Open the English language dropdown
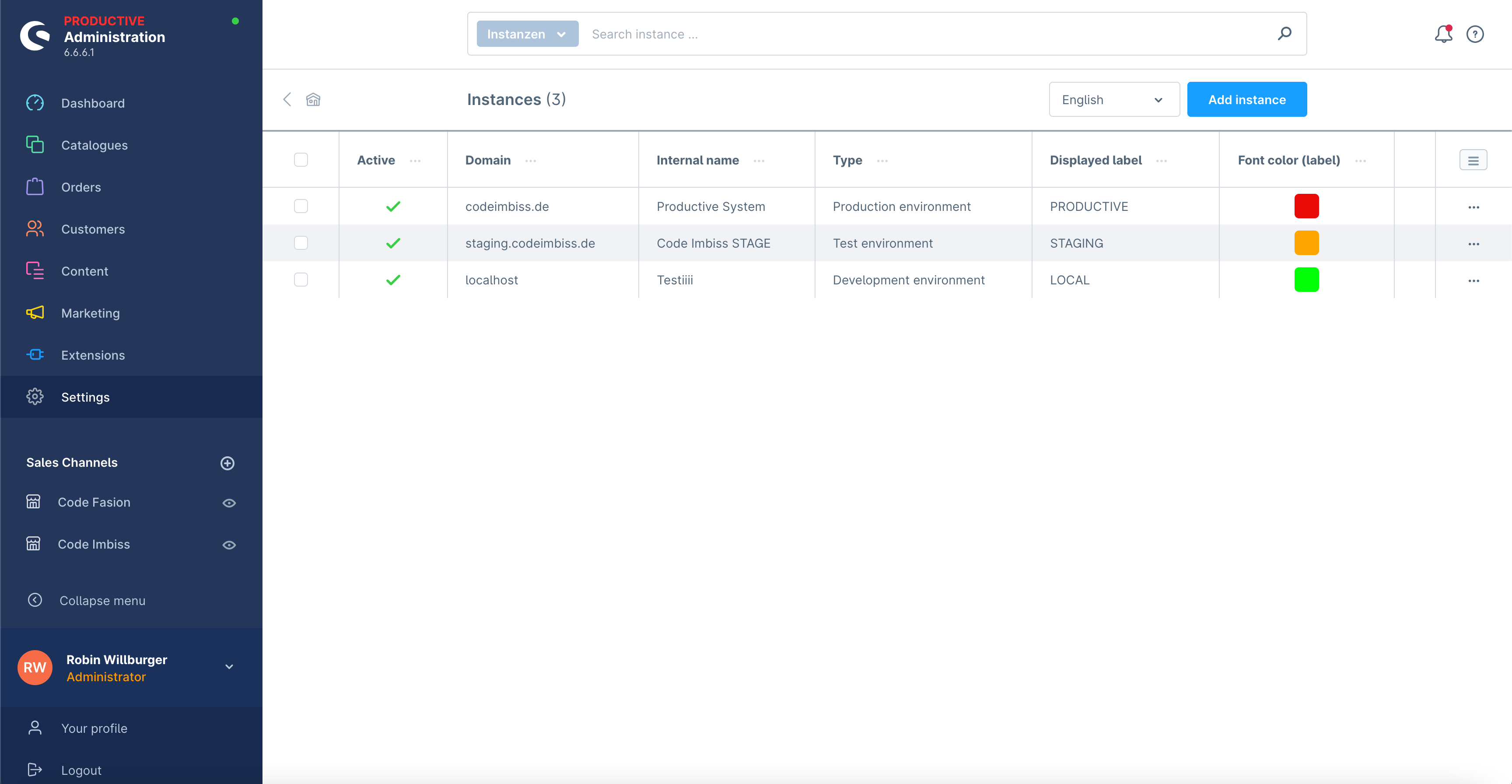 click(x=1114, y=99)
